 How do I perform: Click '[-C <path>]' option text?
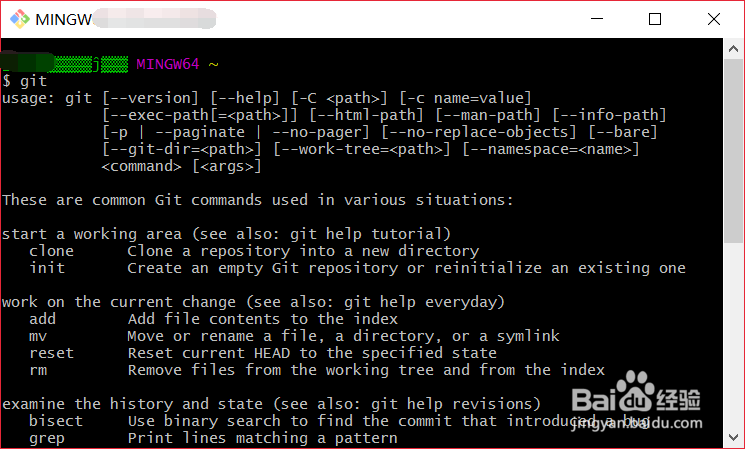click(339, 98)
